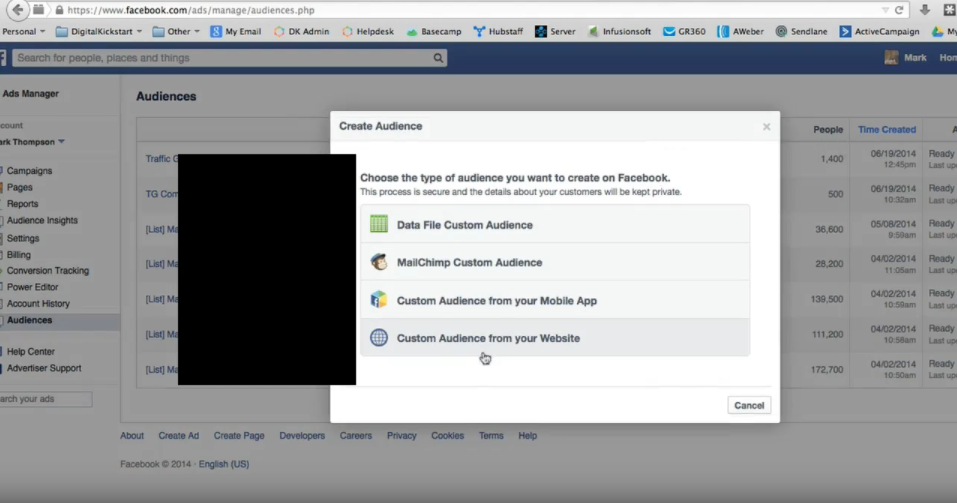Open the Terms footer link
957x503 pixels.
pos(491,436)
